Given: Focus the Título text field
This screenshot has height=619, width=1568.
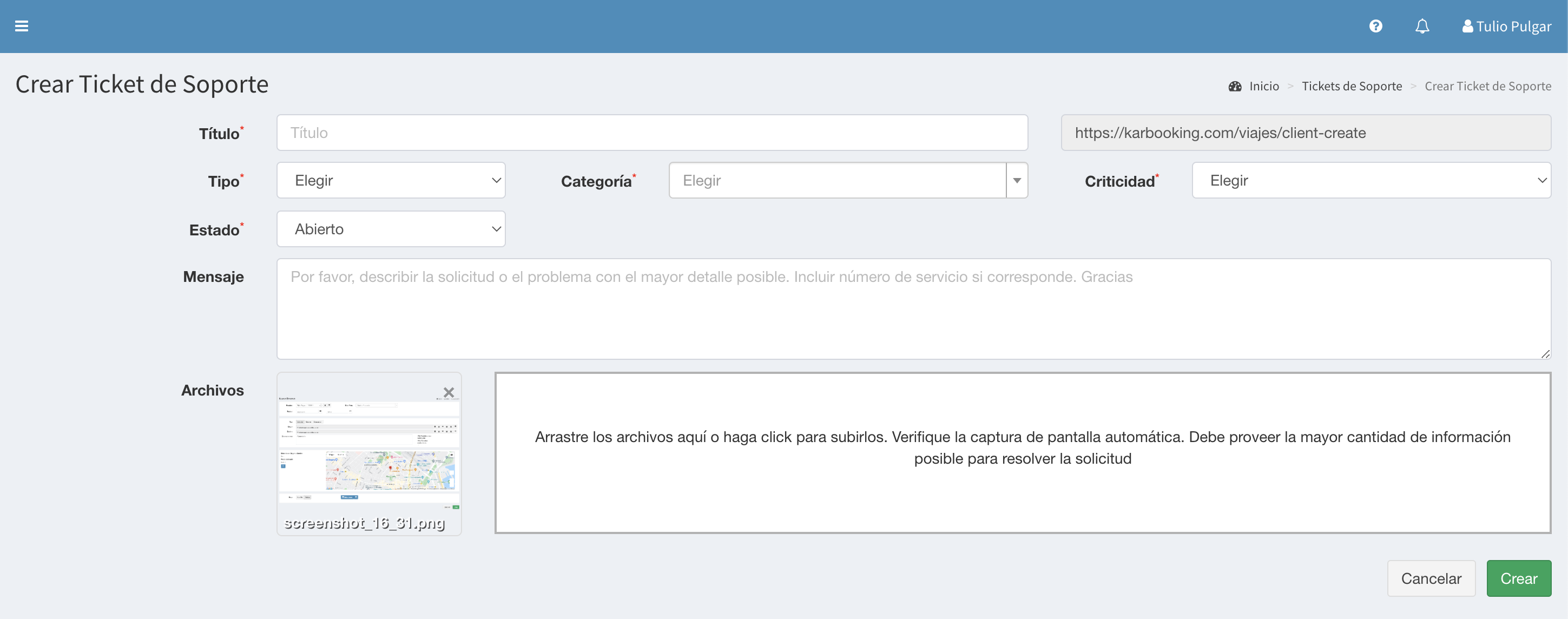Looking at the screenshot, I should click(x=652, y=133).
